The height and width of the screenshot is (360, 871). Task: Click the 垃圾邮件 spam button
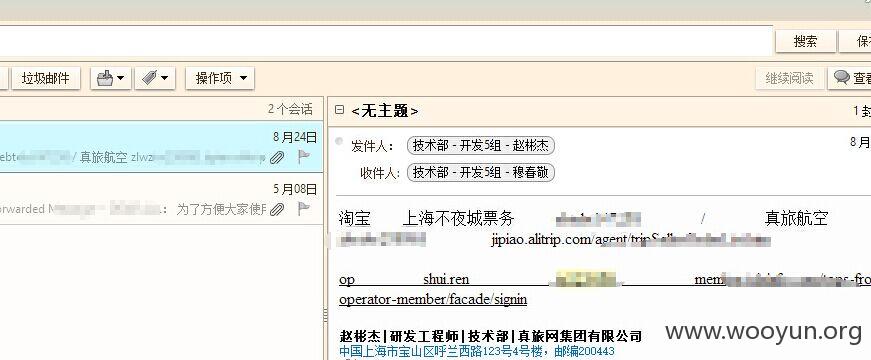point(46,78)
